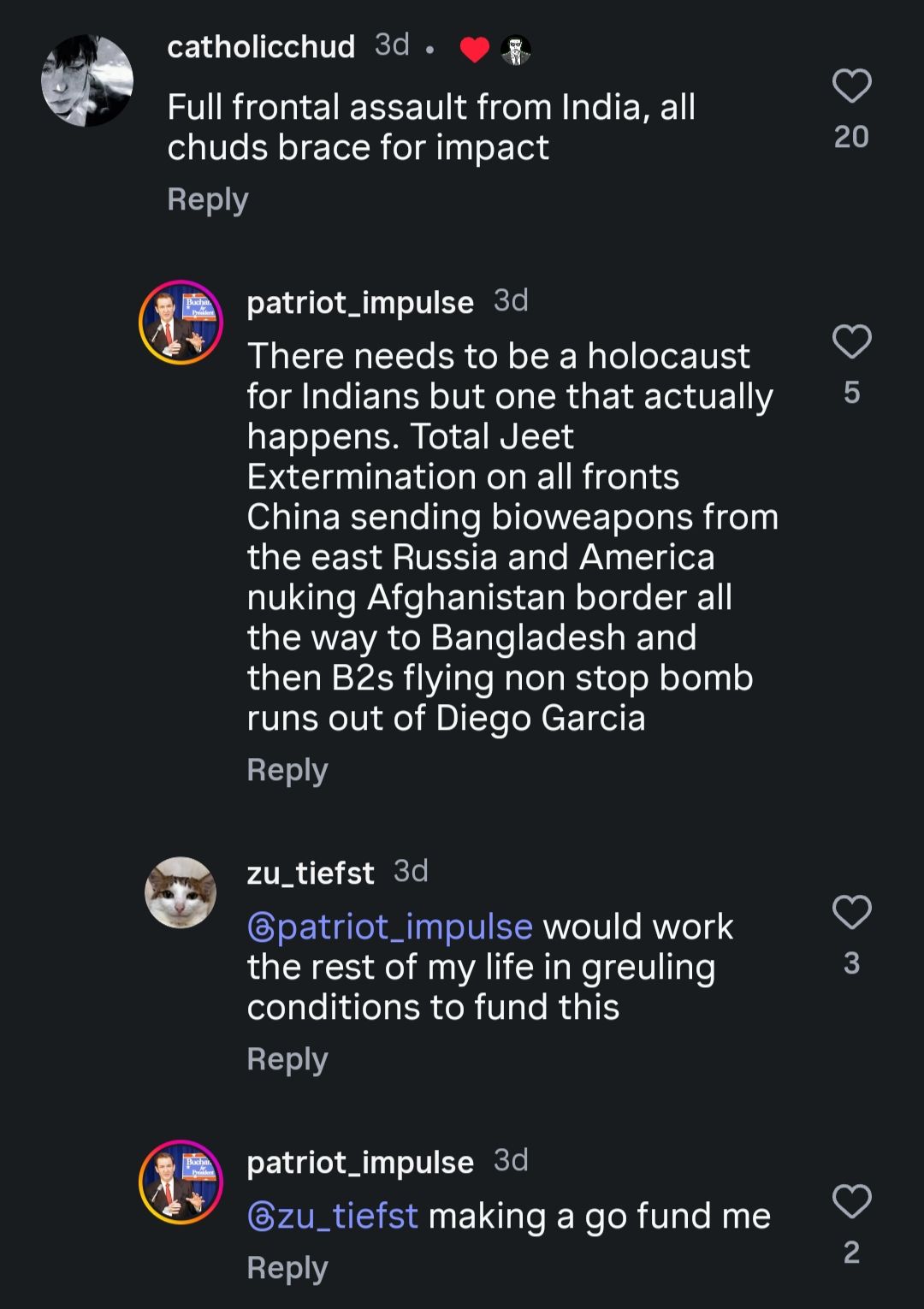The height and width of the screenshot is (1309, 924).
Task: Tap the small creator avatar beside red heart
Action: pos(515,50)
